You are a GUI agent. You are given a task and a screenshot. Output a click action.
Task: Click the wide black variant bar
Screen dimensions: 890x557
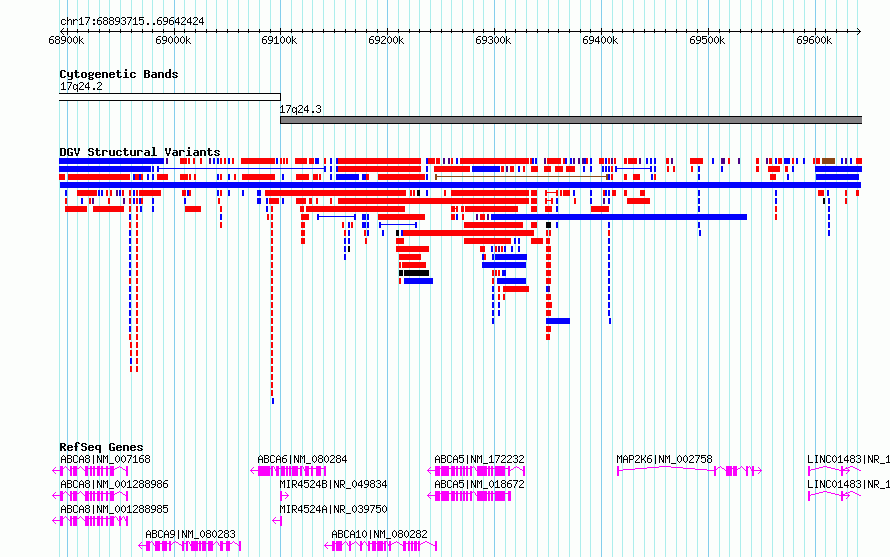tap(416, 273)
